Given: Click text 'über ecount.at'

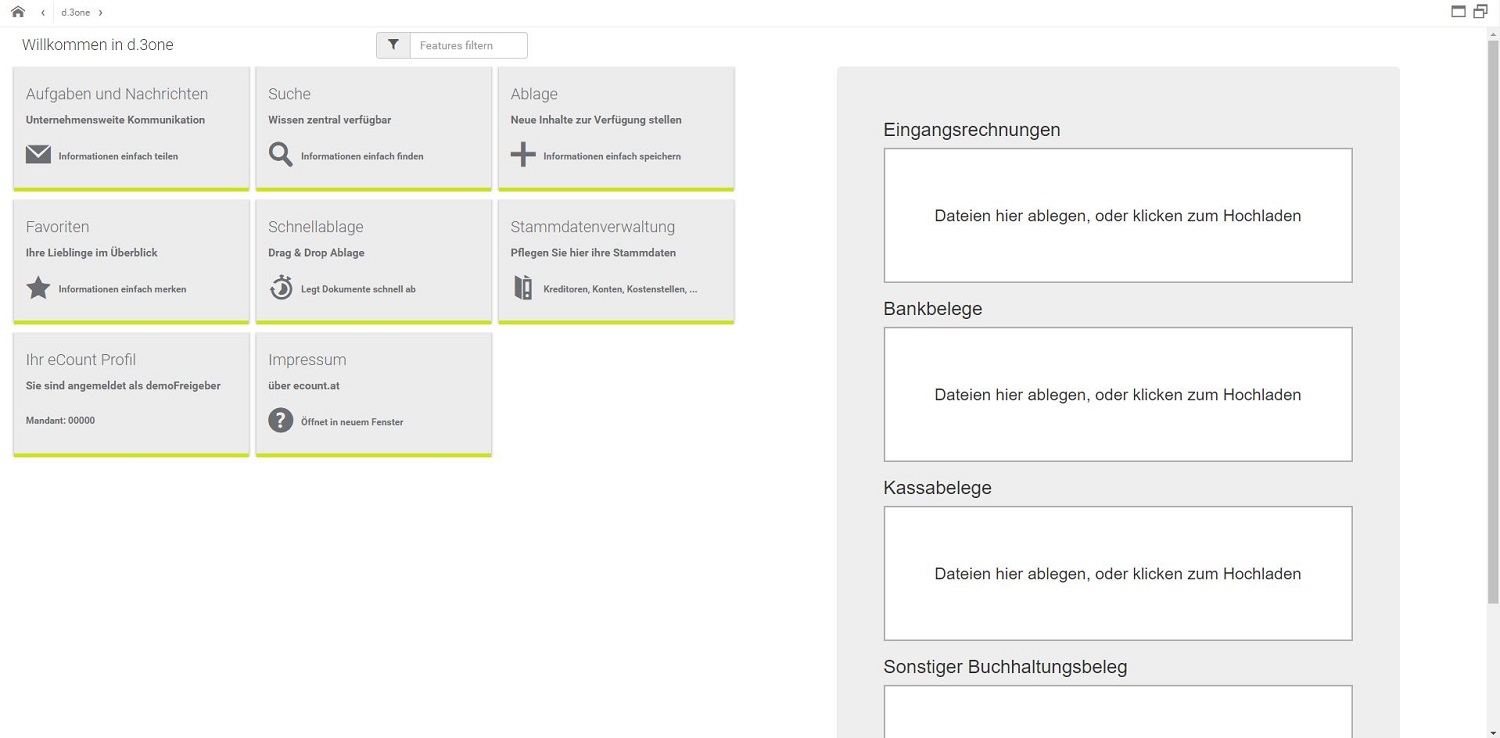Looking at the screenshot, I should tap(304, 386).
